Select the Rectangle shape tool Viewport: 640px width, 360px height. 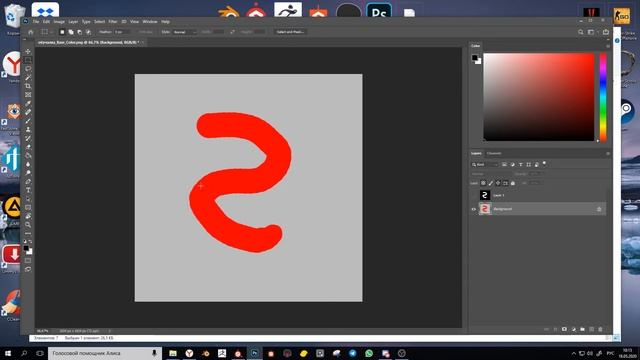pos(28,207)
